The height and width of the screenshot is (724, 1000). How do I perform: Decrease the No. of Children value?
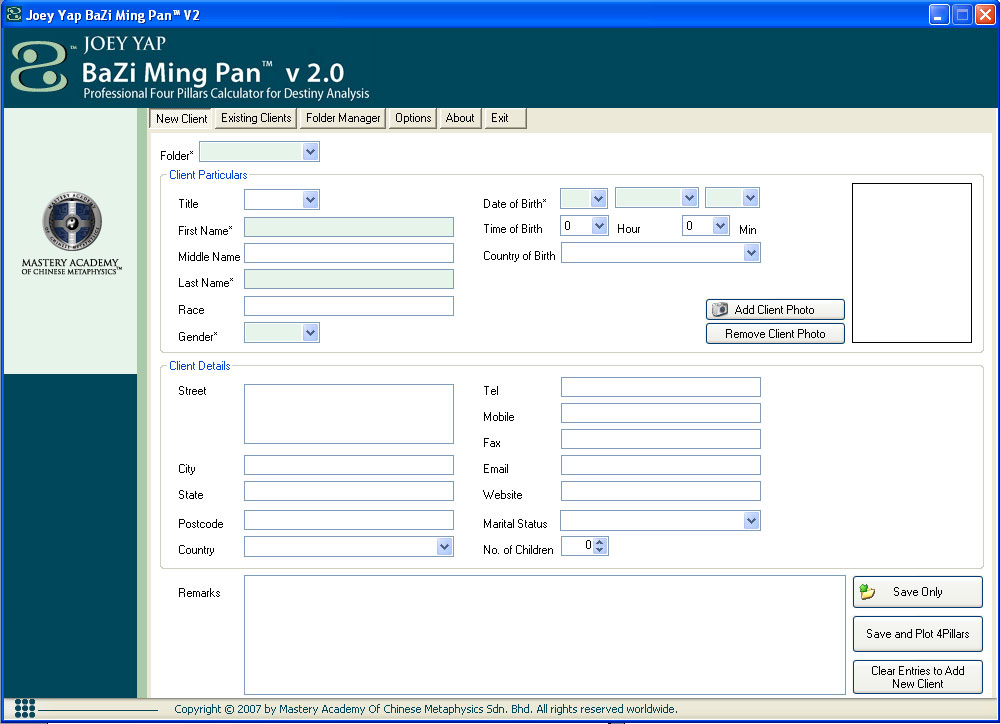599,550
